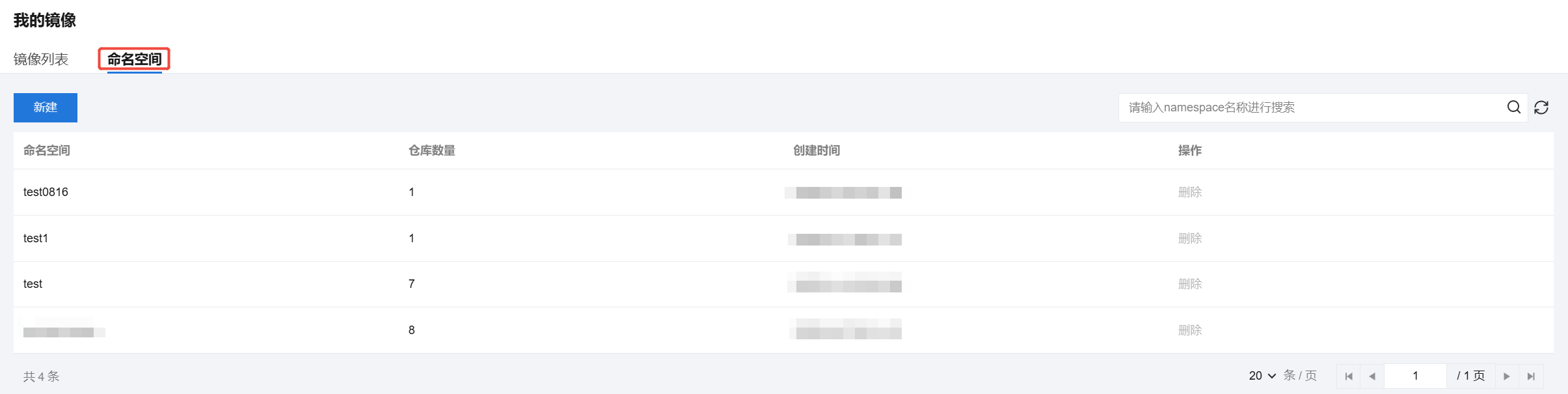1568x394 pixels.
Task: Click the test0816 namespace name
Action: point(46,192)
